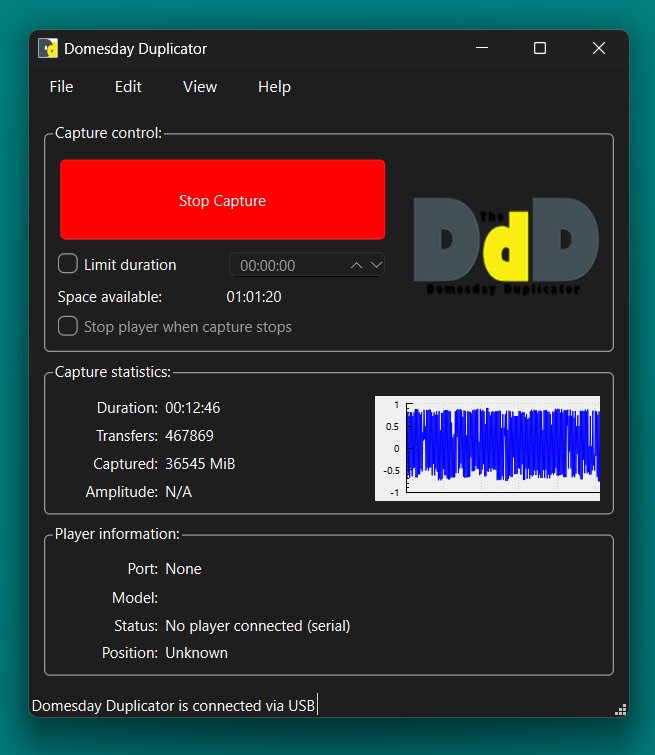Click the blue amplitude waveform graph
Screen dimensions: 655x755
[487, 447]
